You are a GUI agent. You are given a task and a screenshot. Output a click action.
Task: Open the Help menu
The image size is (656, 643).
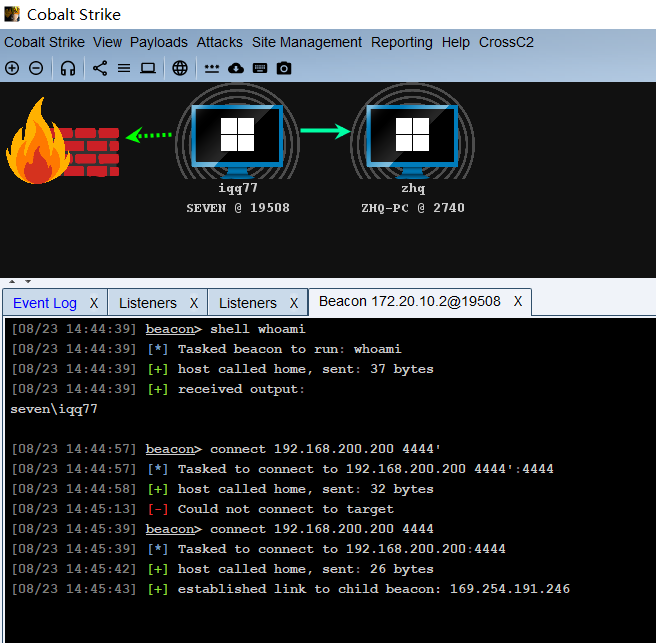coord(456,42)
